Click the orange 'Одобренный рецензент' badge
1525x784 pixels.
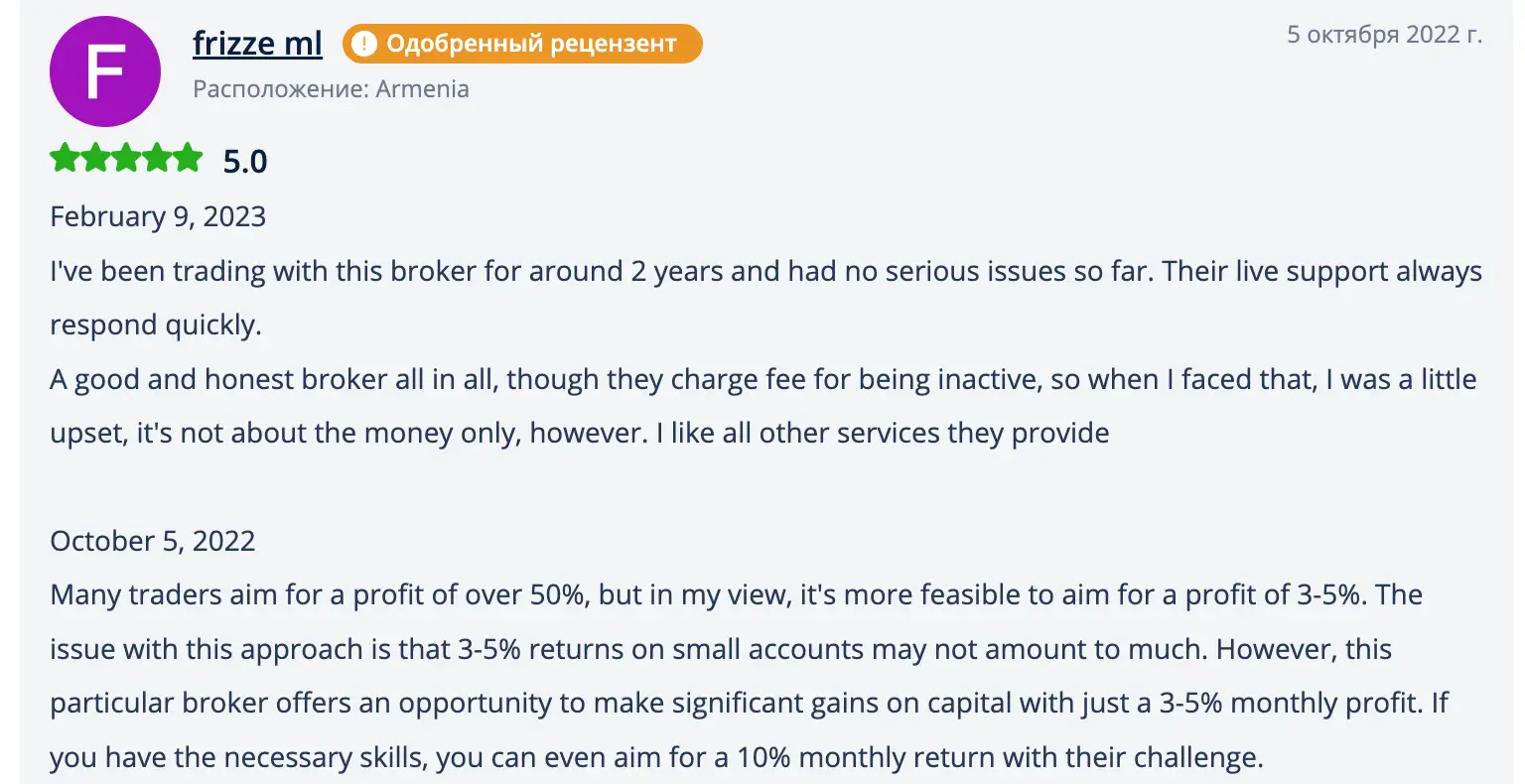coord(521,43)
